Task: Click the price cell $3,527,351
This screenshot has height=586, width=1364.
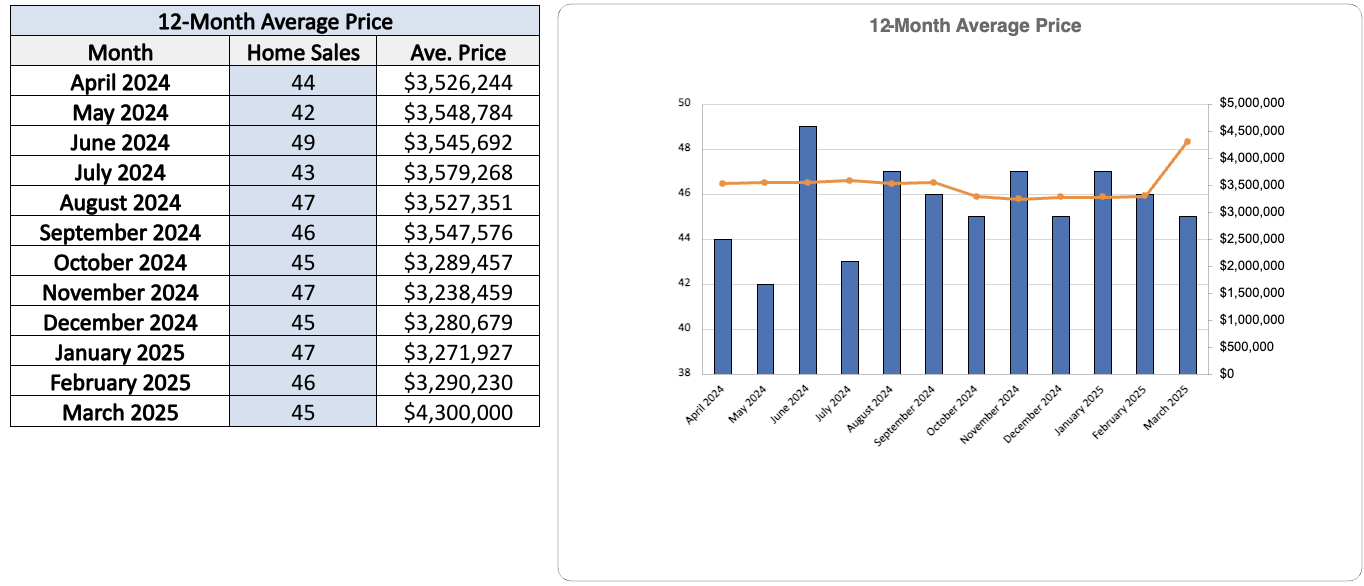Action: [x=458, y=202]
